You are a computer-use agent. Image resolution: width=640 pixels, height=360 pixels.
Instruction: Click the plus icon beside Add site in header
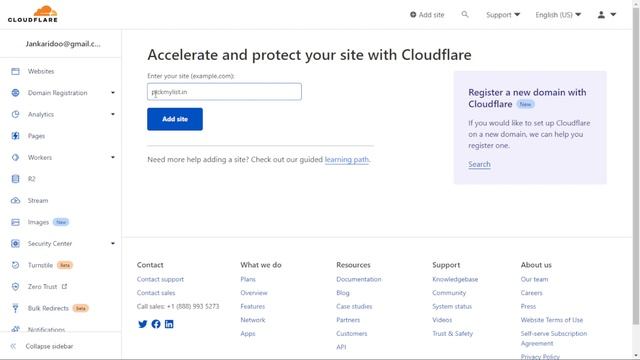(413, 15)
